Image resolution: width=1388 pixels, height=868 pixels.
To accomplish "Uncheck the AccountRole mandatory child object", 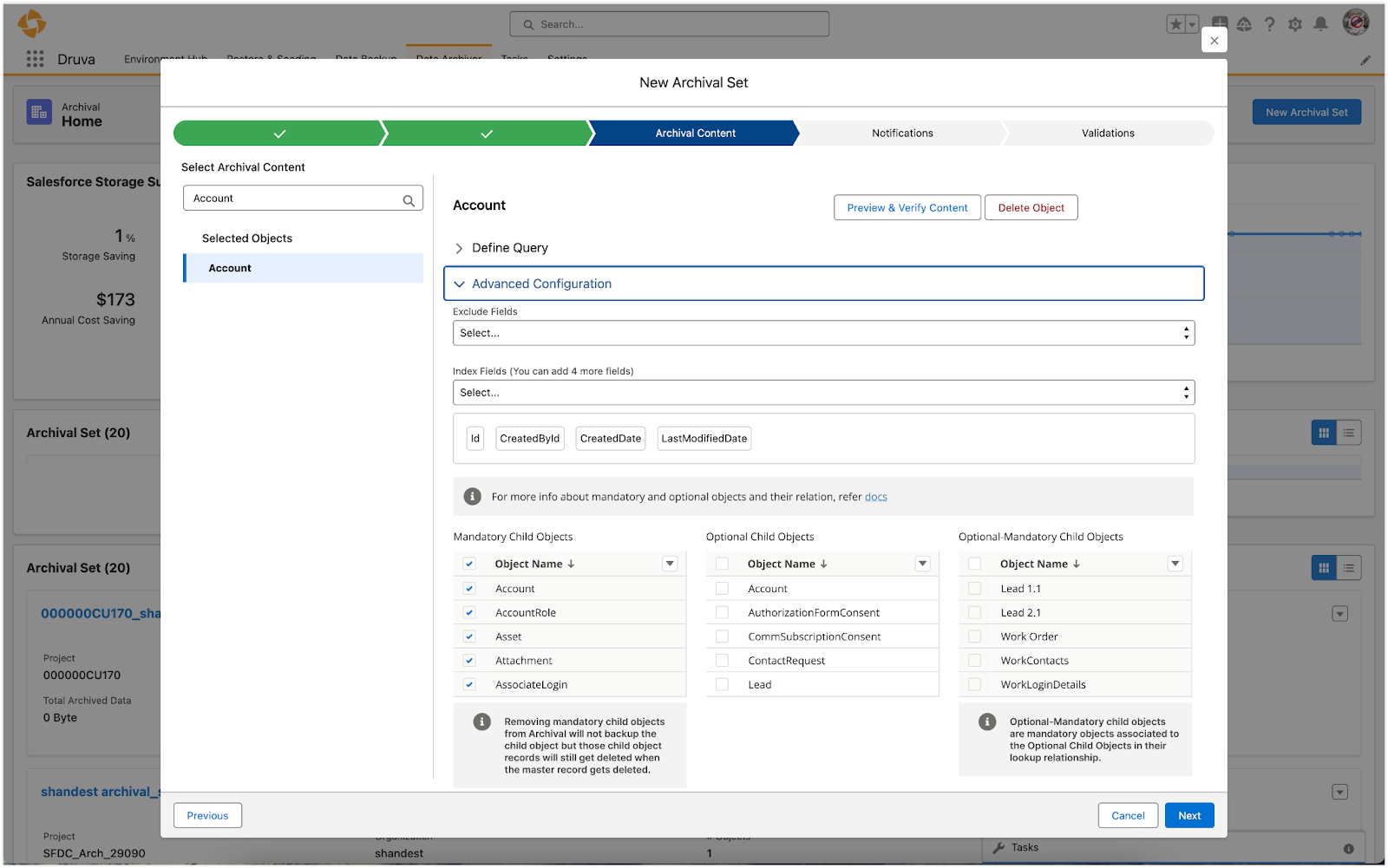I will click(469, 613).
